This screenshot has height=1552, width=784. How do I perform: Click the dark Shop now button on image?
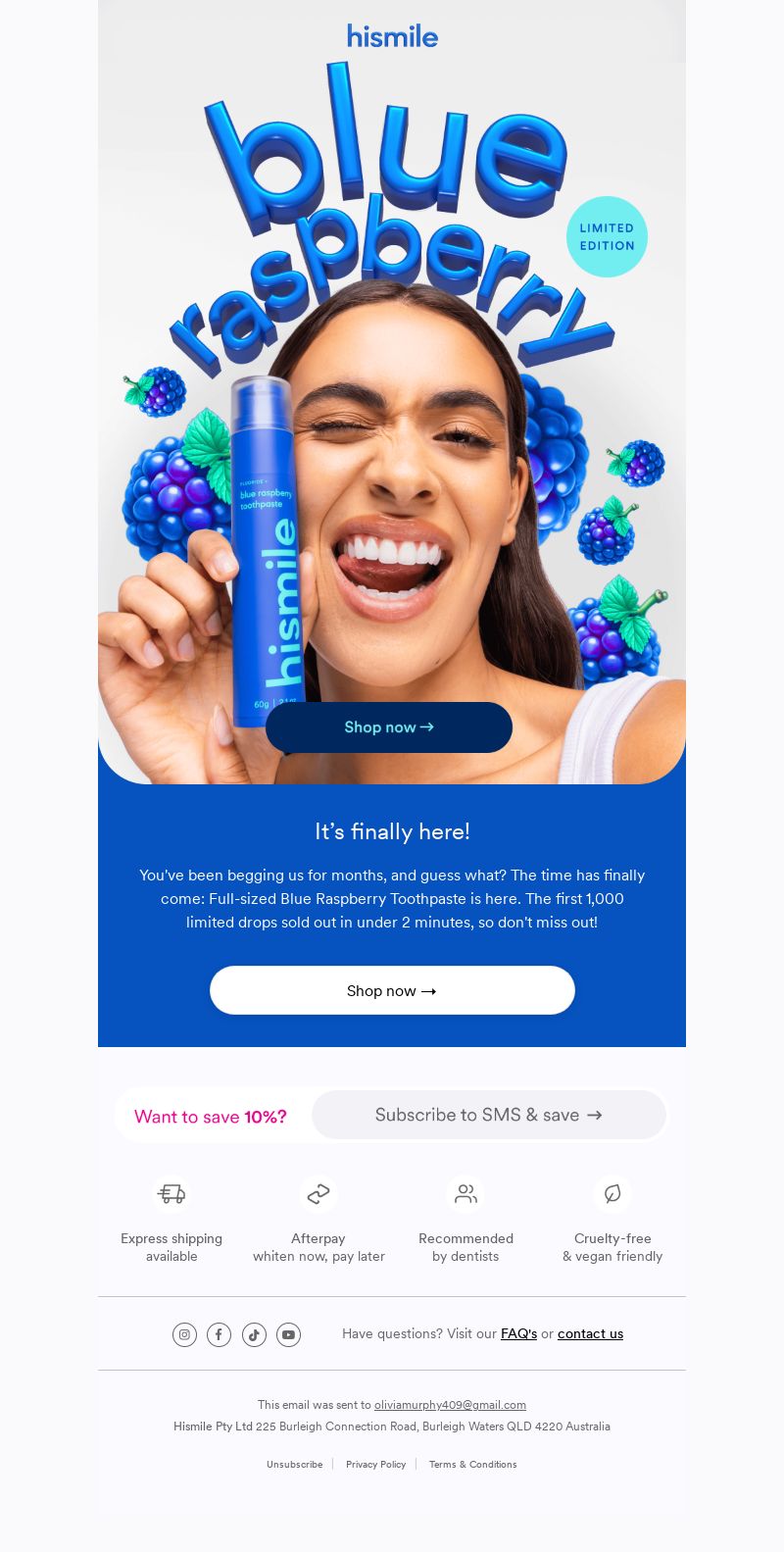tap(389, 727)
